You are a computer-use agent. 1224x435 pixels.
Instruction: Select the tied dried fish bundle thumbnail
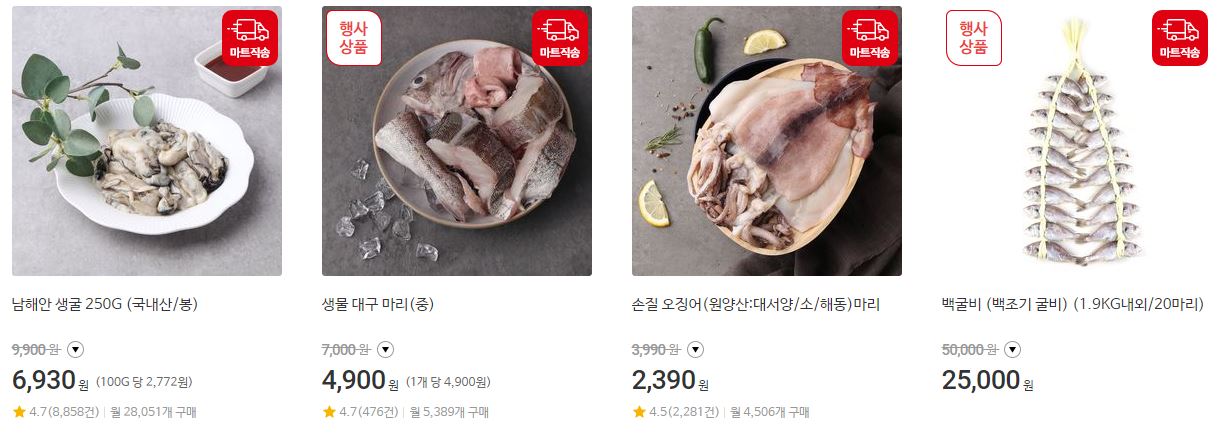tap(1077, 141)
